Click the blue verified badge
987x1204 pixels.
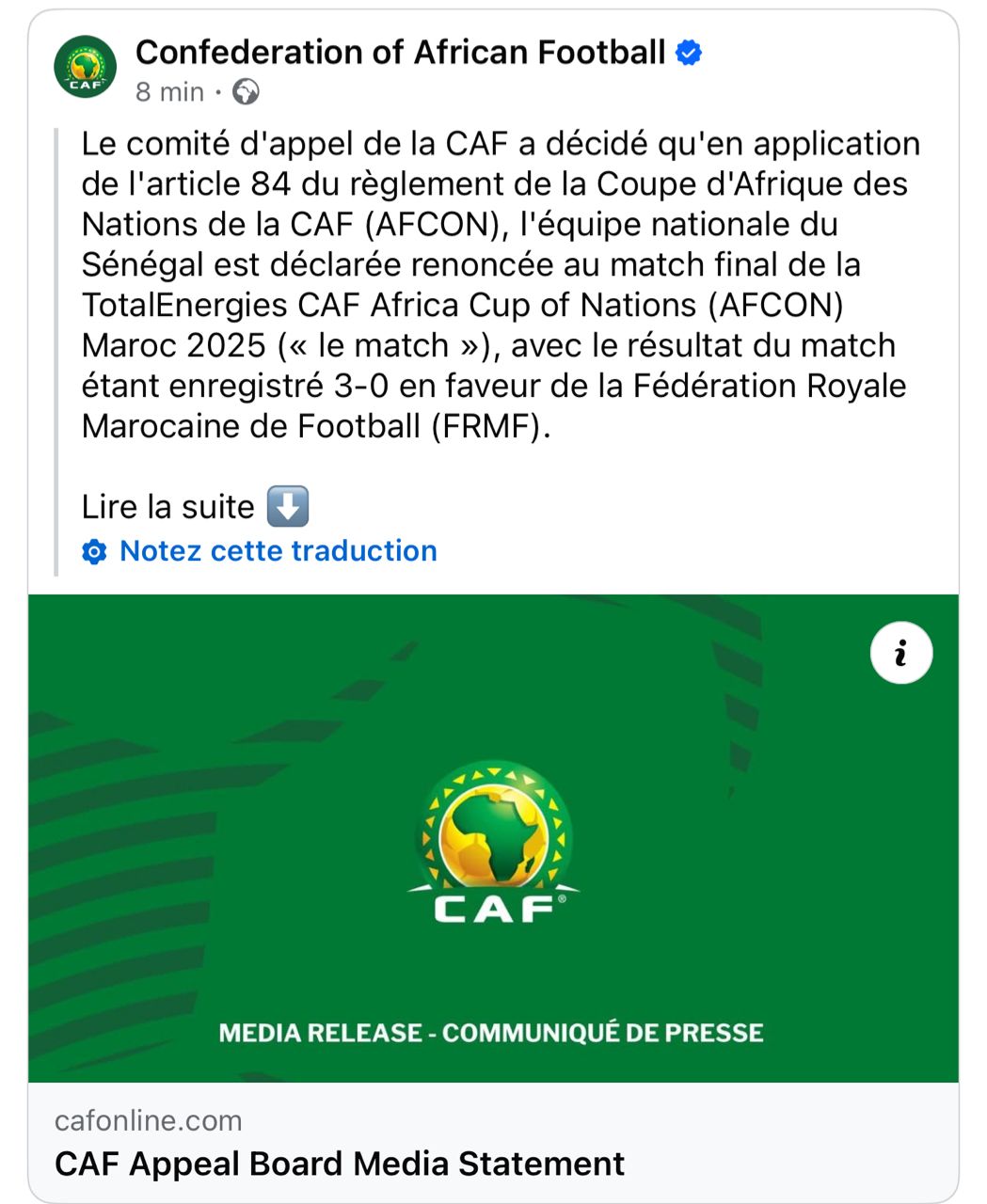pyautogui.click(x=690, y=54)
